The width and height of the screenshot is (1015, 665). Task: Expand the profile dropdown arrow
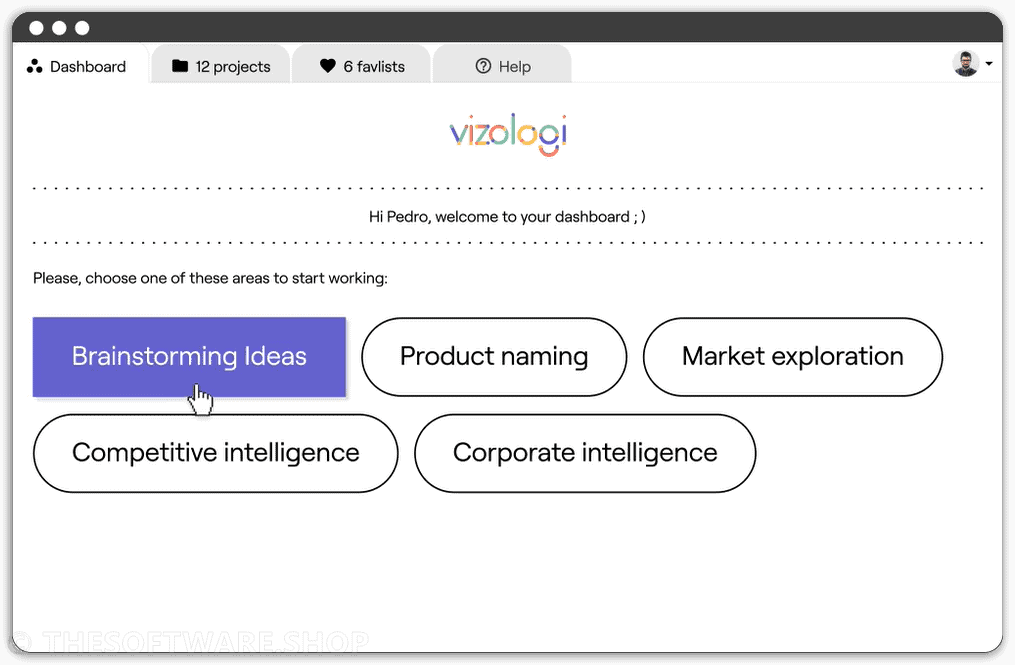click(989, 63)
